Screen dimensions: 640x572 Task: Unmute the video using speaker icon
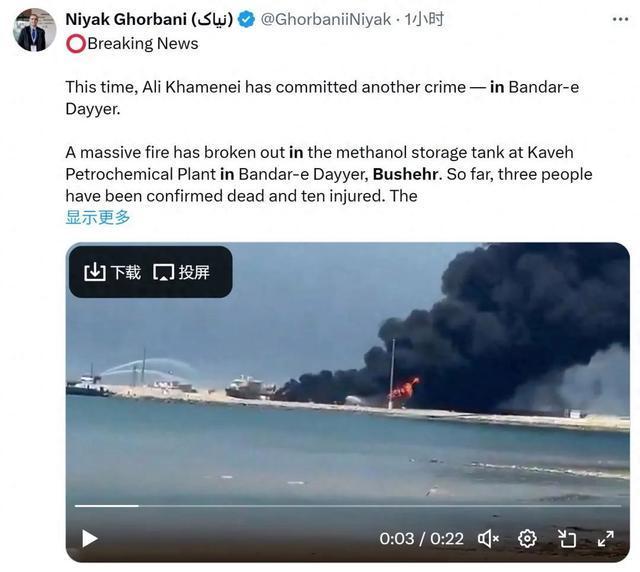tap(488, 539)
